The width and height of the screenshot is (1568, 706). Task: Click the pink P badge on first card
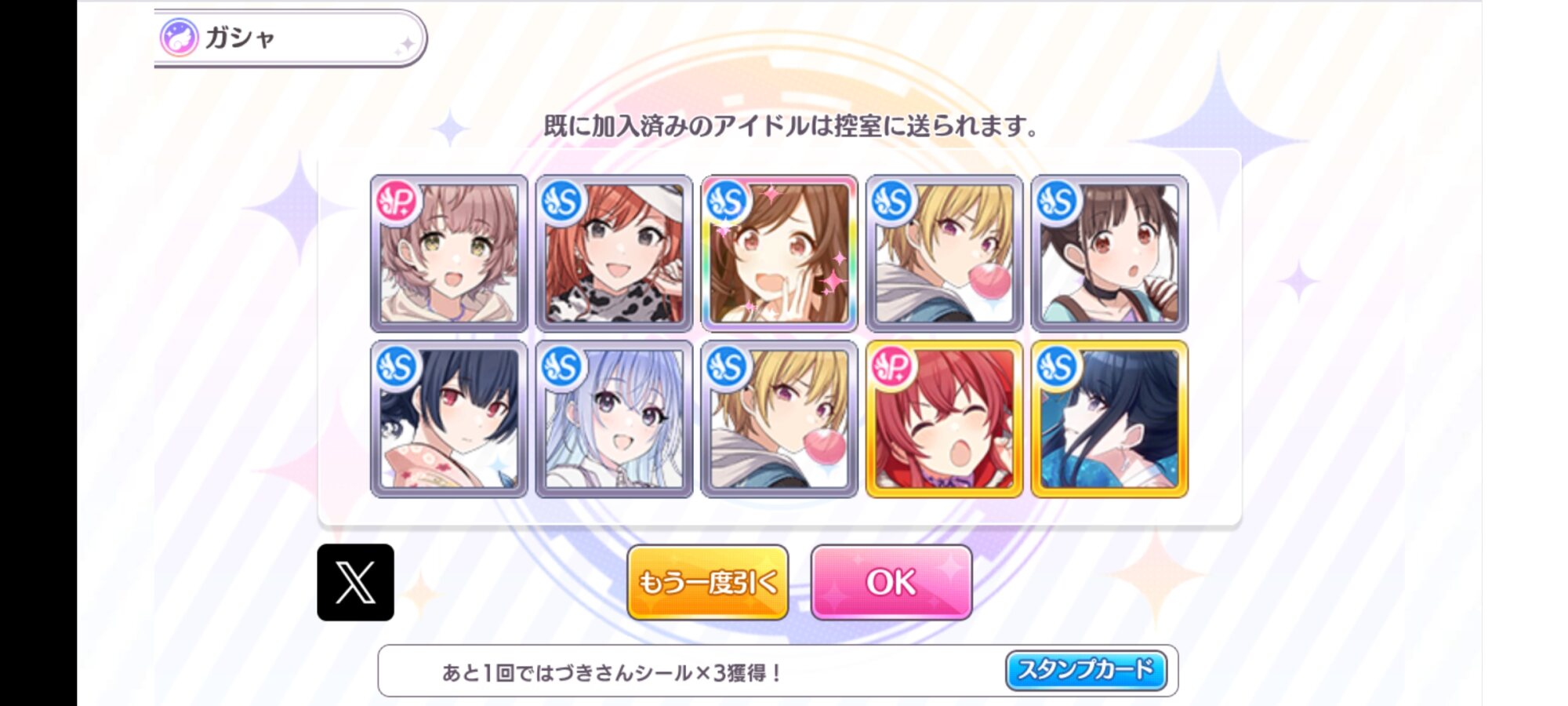397,202
